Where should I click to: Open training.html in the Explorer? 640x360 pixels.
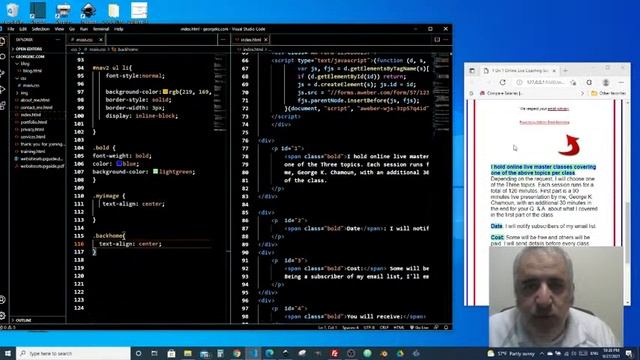coord(32,151)
